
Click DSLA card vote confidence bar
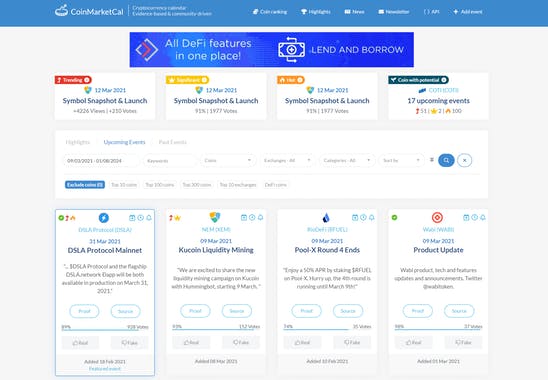point(105,330)
